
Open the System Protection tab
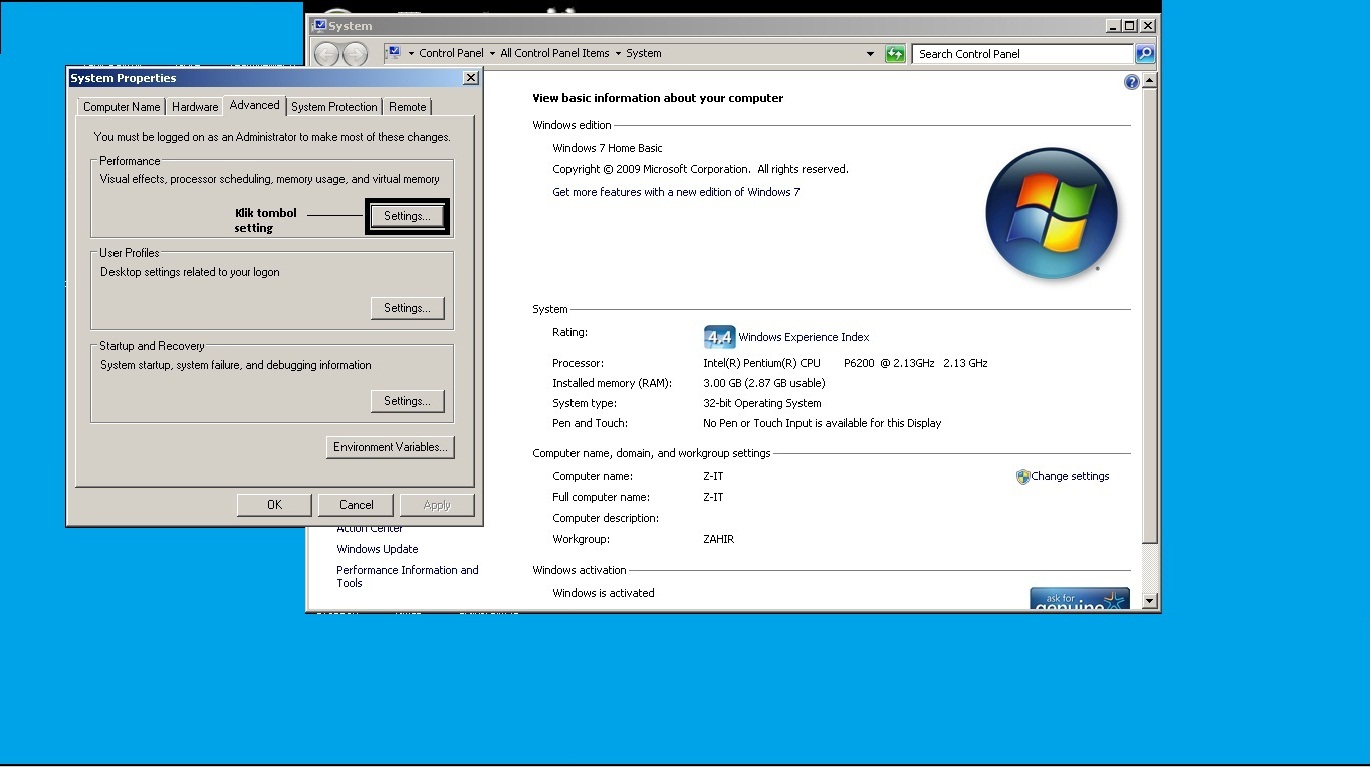(334, 107)
